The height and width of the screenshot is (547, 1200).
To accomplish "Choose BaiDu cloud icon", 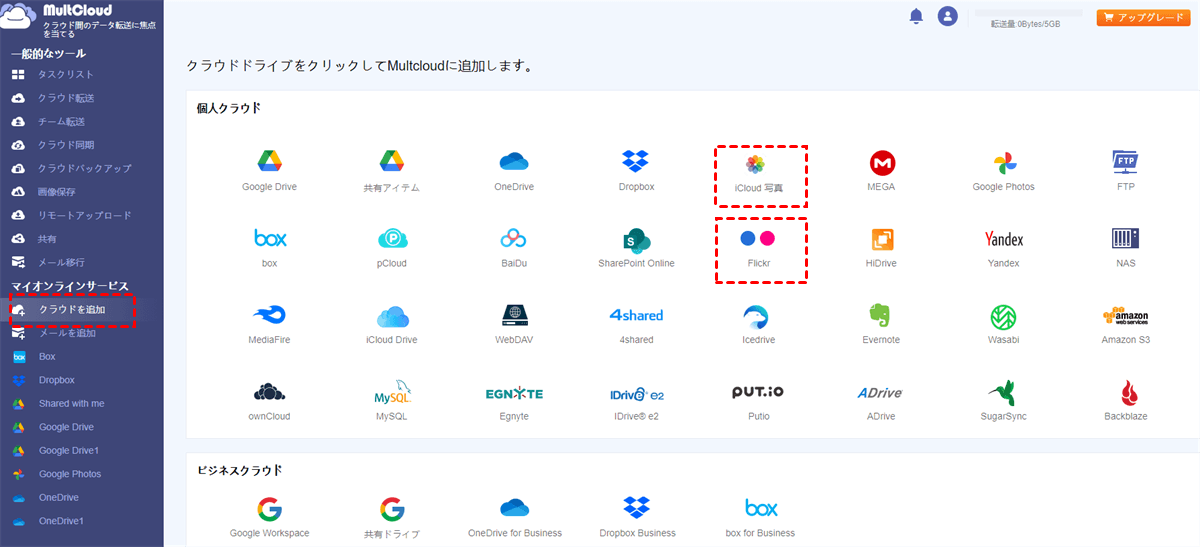I will tap(513, 238).
